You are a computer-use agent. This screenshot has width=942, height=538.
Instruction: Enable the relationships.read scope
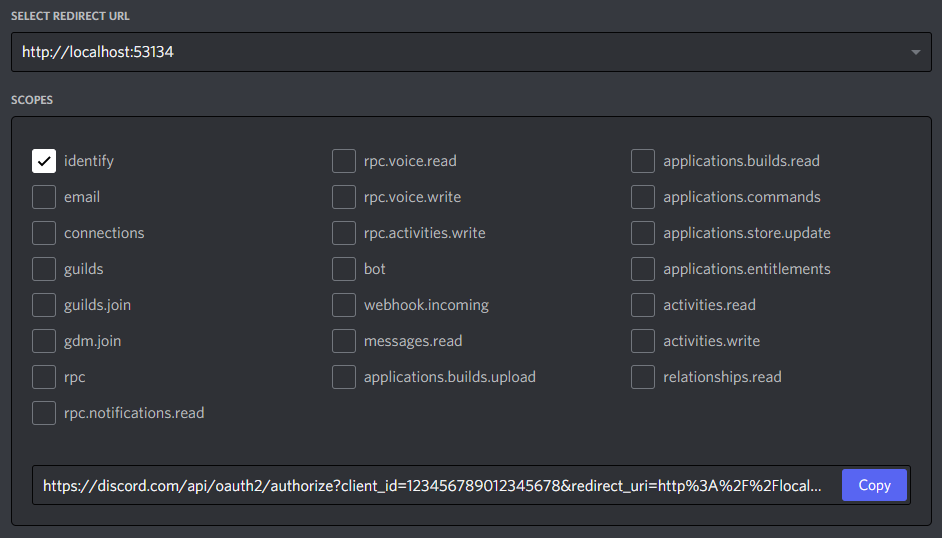pos(644,377)
